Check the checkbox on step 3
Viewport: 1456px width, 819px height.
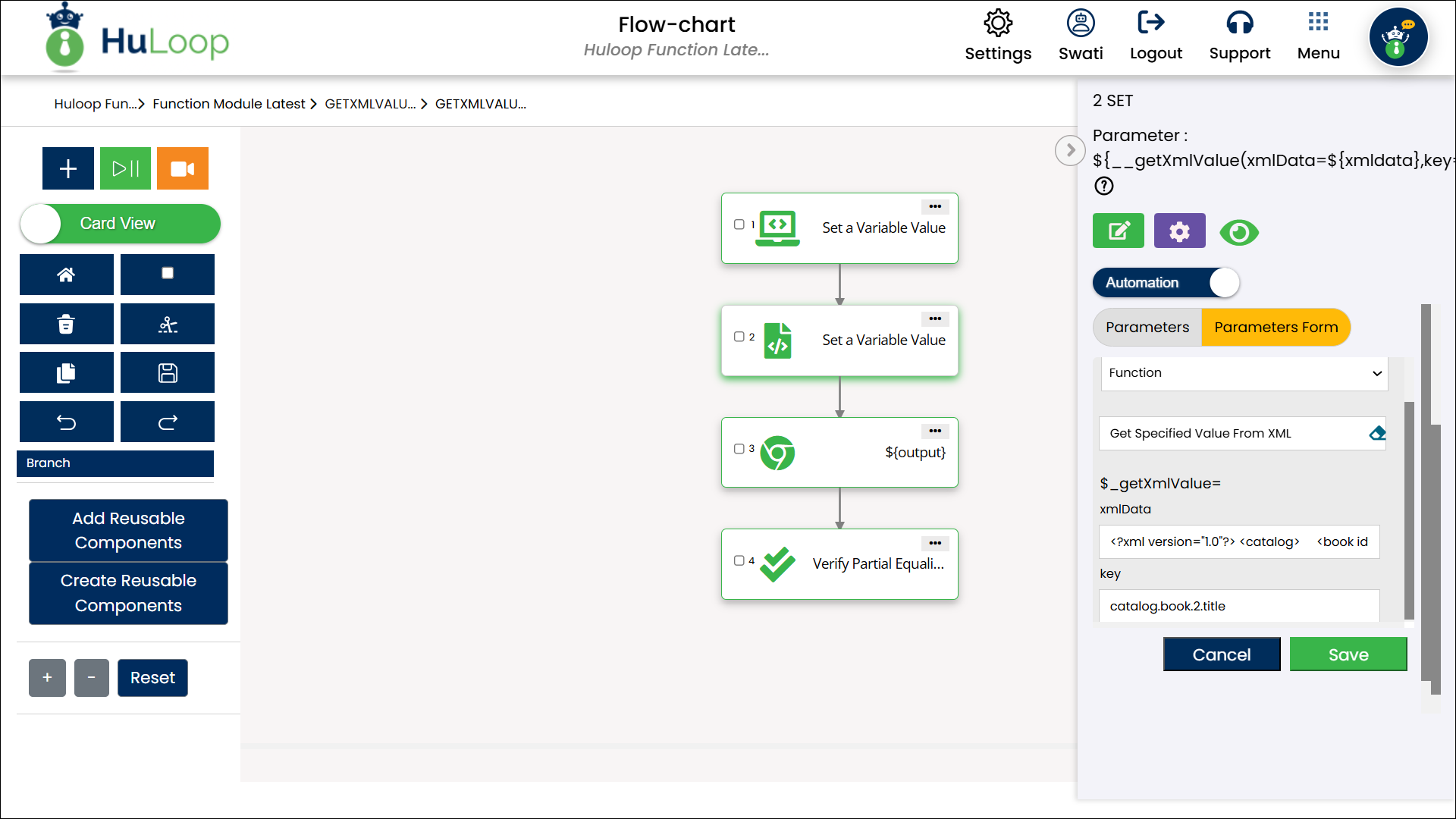pos(739,449)
